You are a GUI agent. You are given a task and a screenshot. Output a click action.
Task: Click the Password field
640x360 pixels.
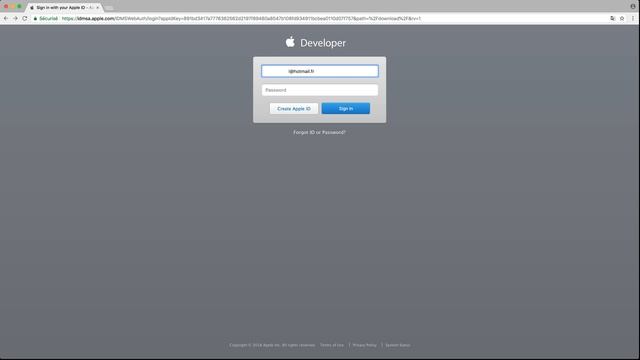(320, 90)
